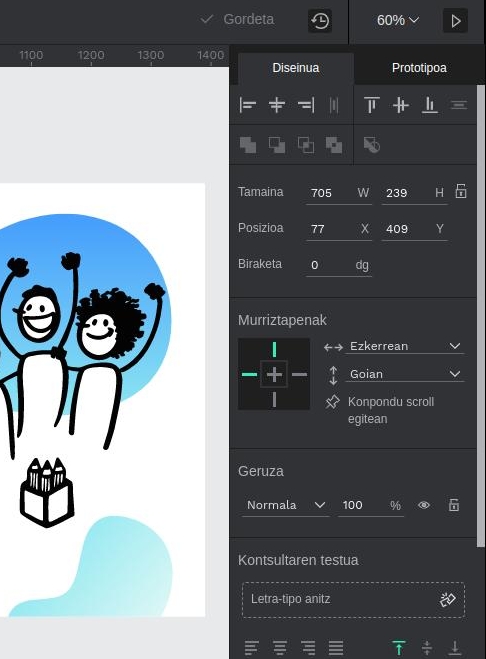Open Goian vertical constraint dropdown
This screenshot has width=486, height=659.
[x=404, y=374]
